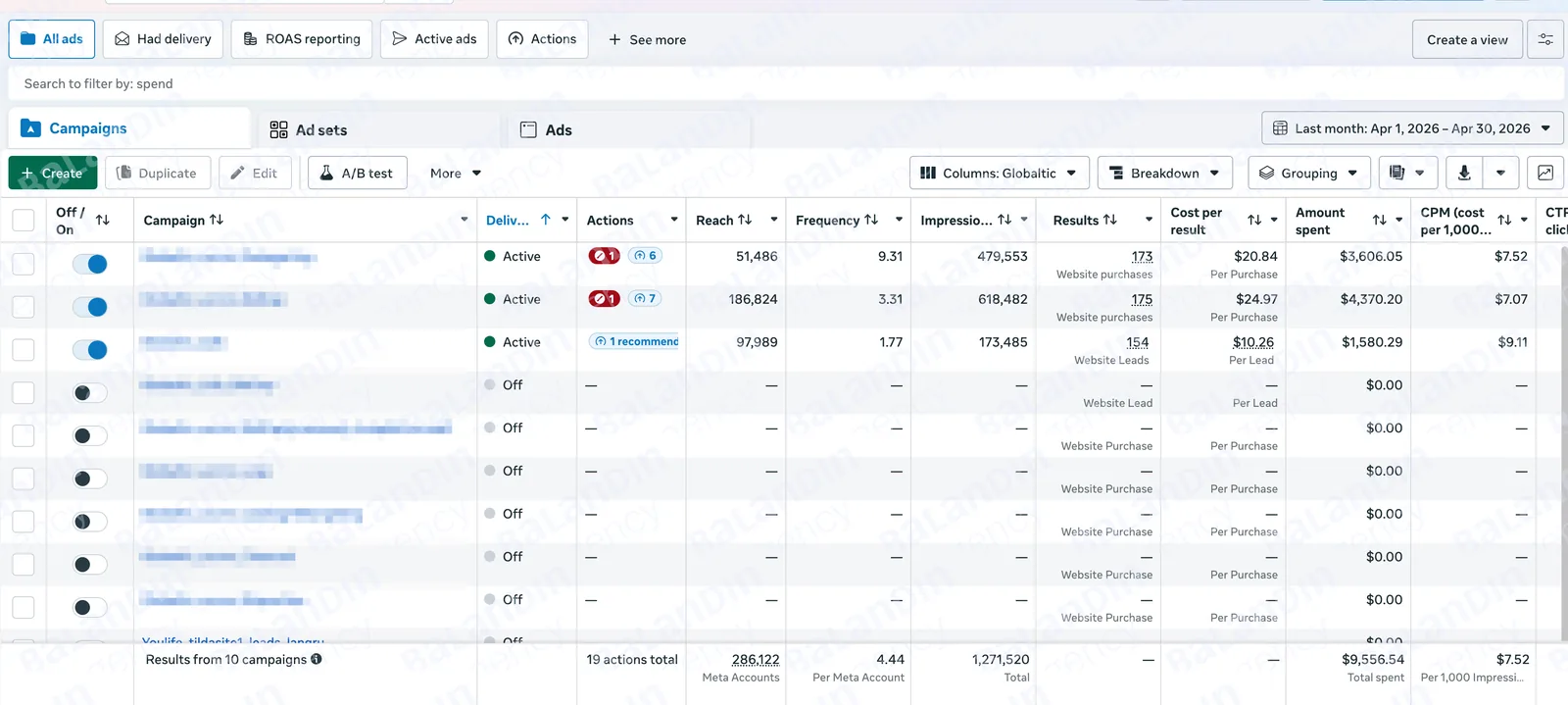The width and height of the screenshot is (1568, 705).
Task: Open the charts view icon
Action: click(1545, 174)
